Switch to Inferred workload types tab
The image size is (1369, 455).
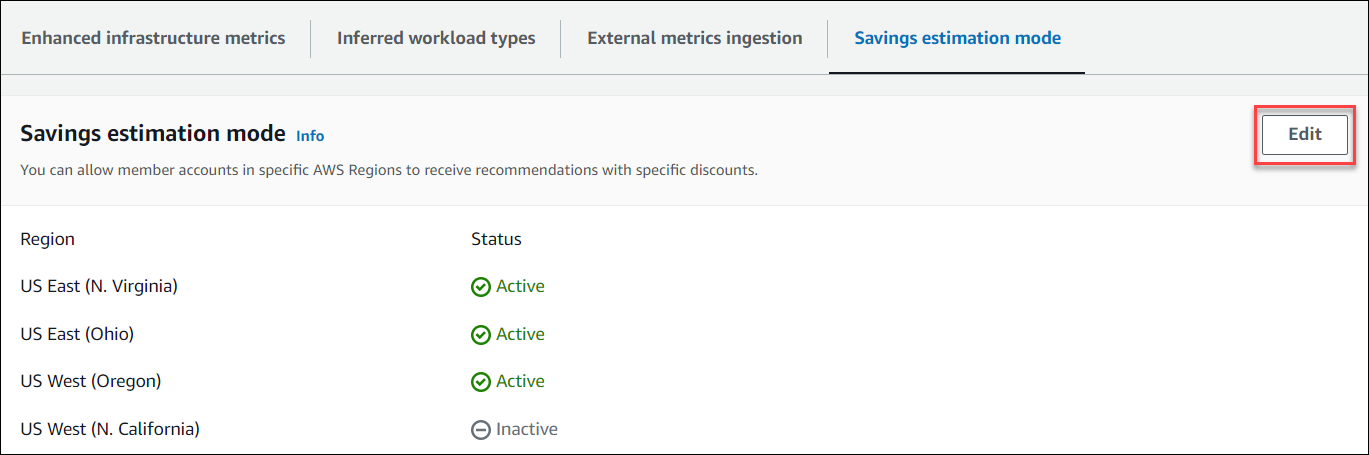coord(436,38)
